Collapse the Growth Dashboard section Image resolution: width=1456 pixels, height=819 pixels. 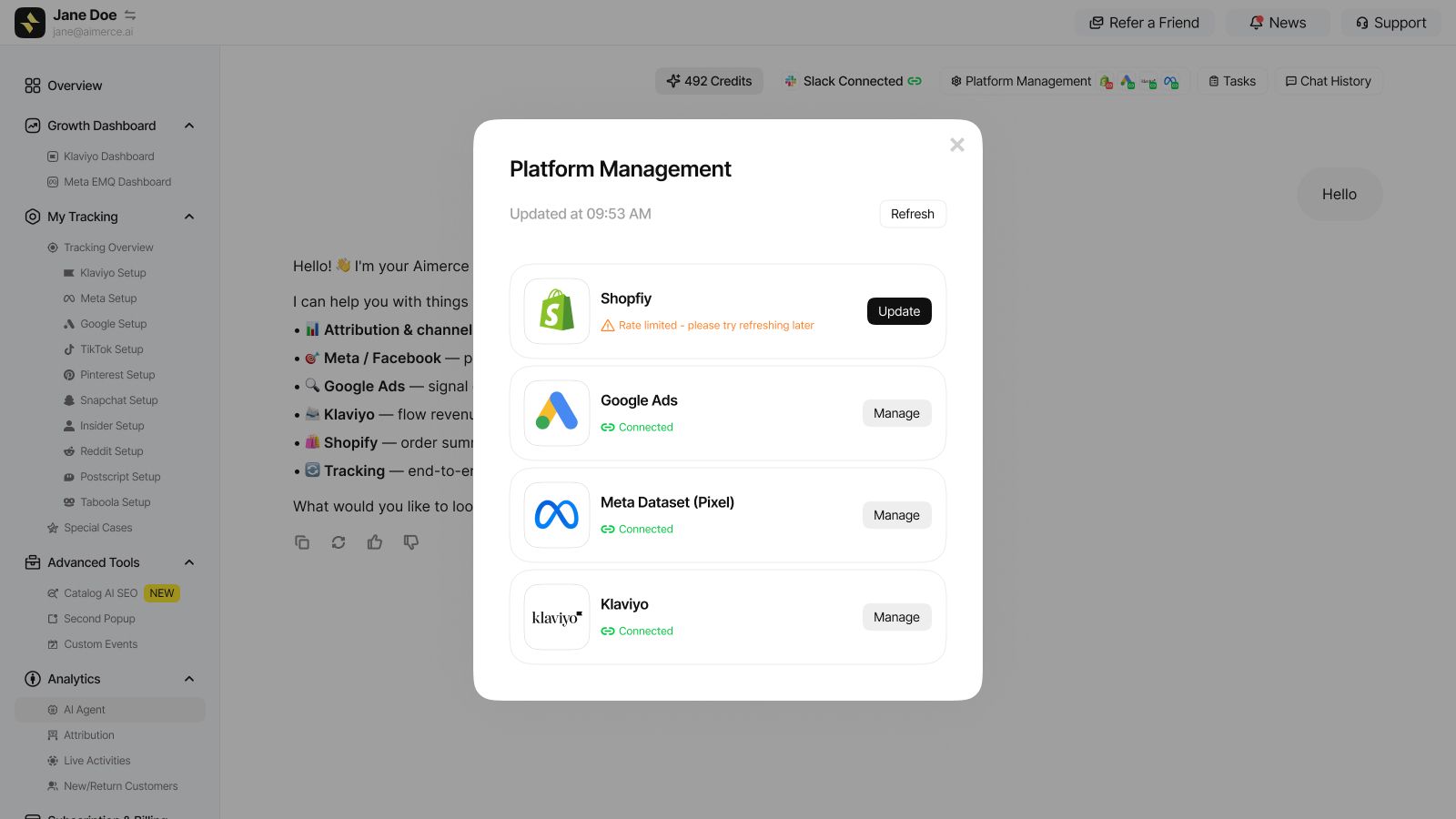pos(189,126)
